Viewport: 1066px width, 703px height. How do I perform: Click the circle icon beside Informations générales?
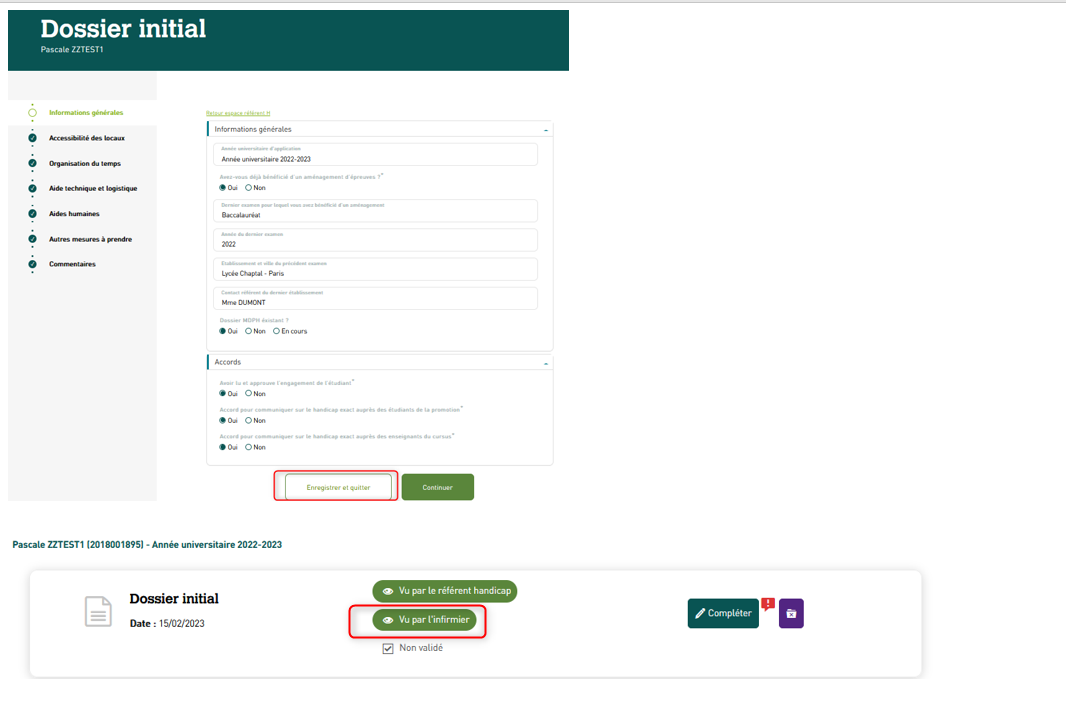tap(32, 113)
